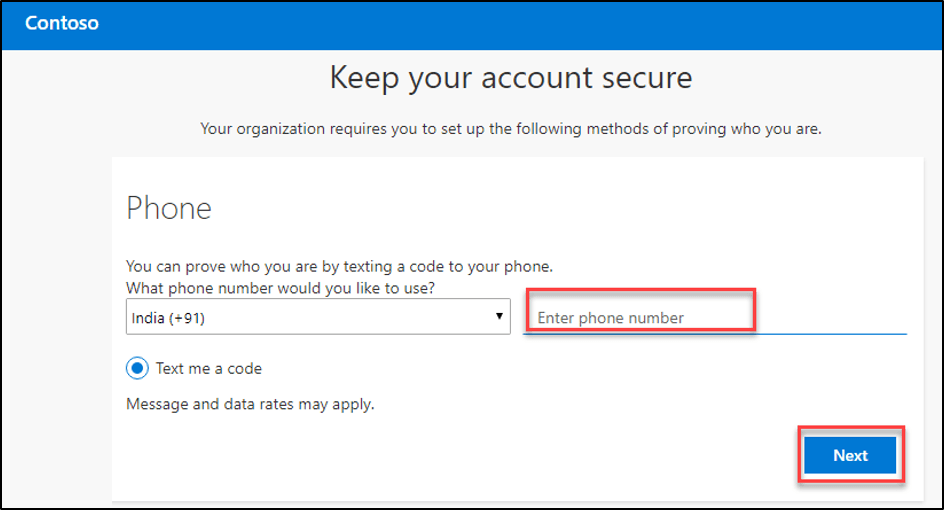Click the Contoso brand name in header
Image resolution: width=944 pixels, height=510 pixels.
(x=62, y=23)
